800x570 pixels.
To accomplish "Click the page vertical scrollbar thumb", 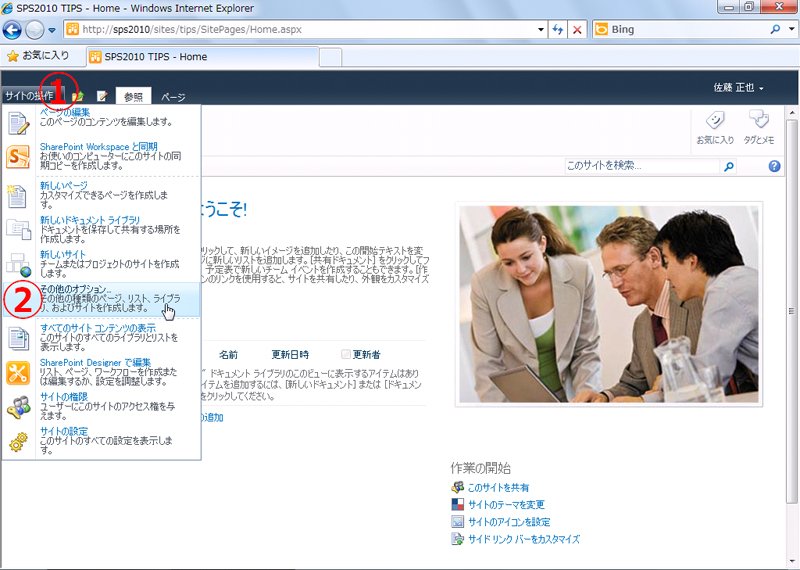I will (x=792, y=311).
